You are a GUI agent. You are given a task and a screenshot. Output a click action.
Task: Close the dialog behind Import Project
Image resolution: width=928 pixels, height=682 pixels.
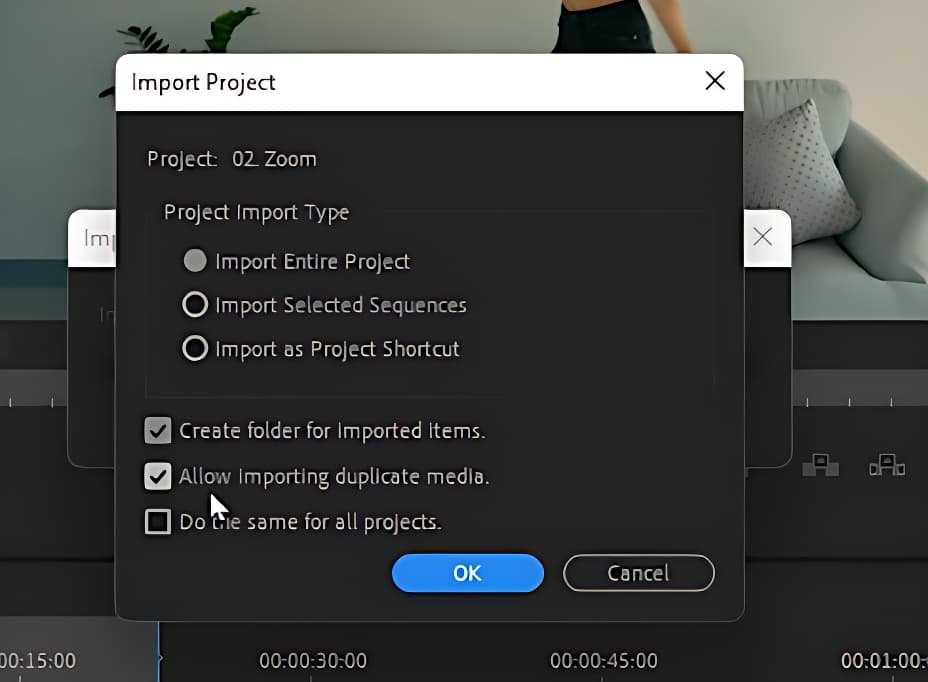point(762,237)
